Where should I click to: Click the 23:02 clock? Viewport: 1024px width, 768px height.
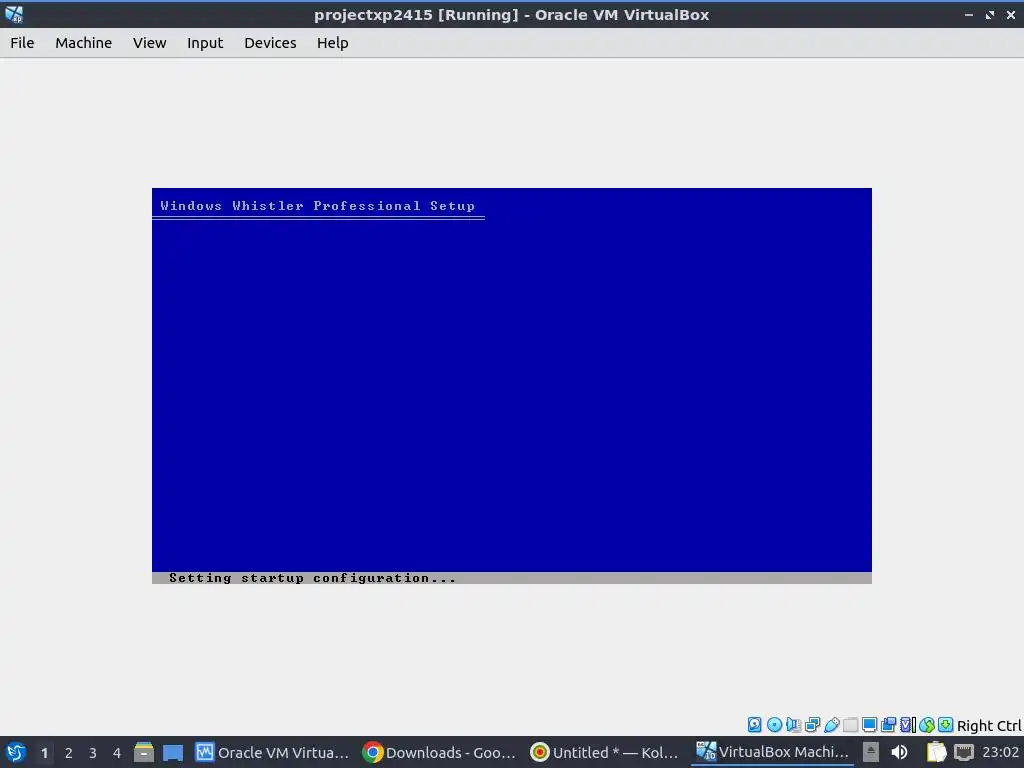(x=1000, y=752)
